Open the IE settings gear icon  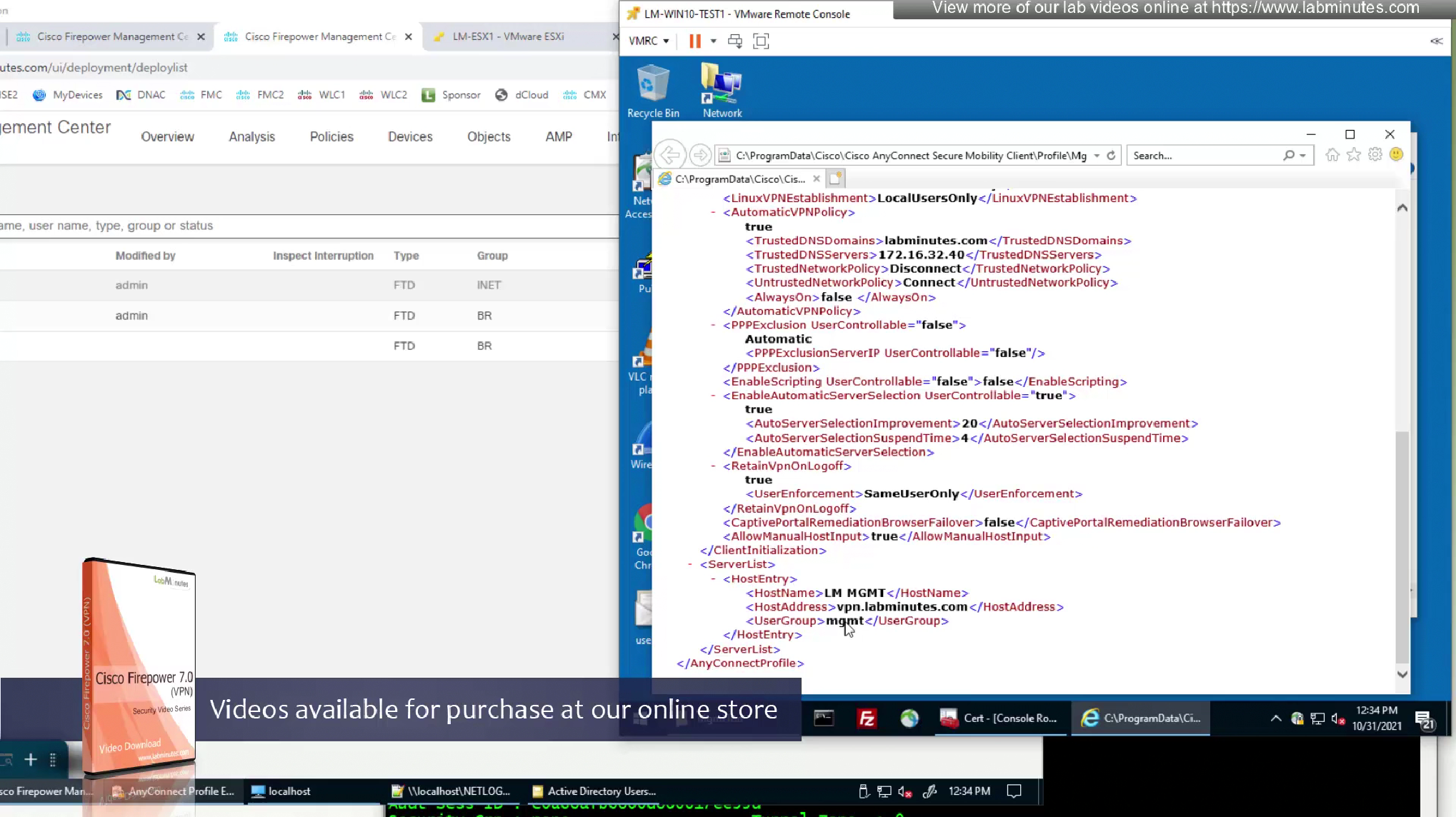1375,155
